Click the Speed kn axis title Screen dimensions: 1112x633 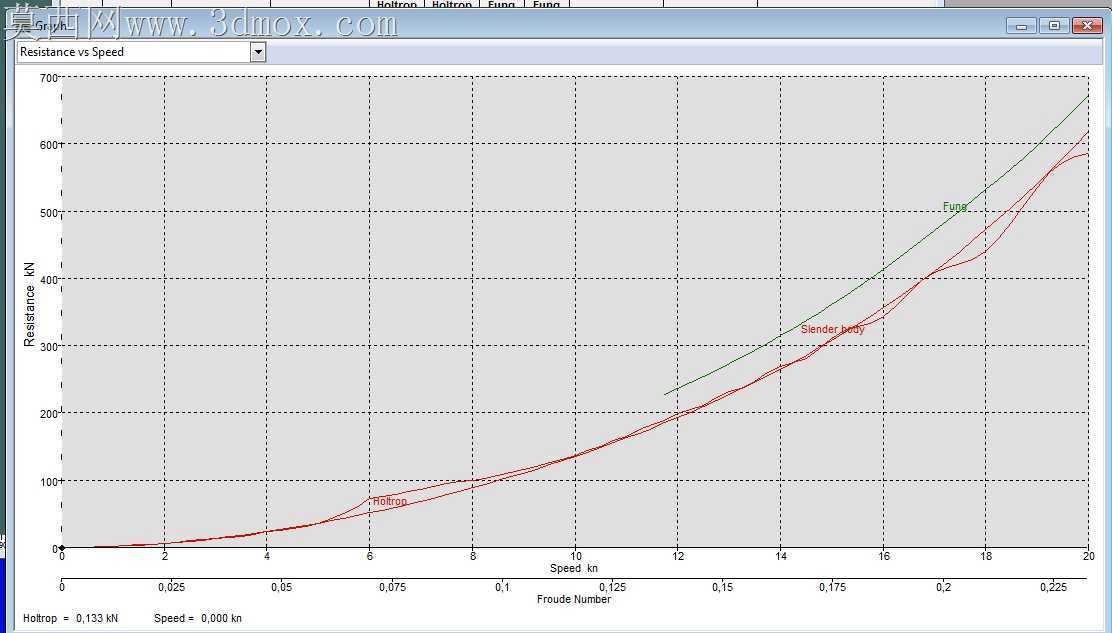click(574, 568)
